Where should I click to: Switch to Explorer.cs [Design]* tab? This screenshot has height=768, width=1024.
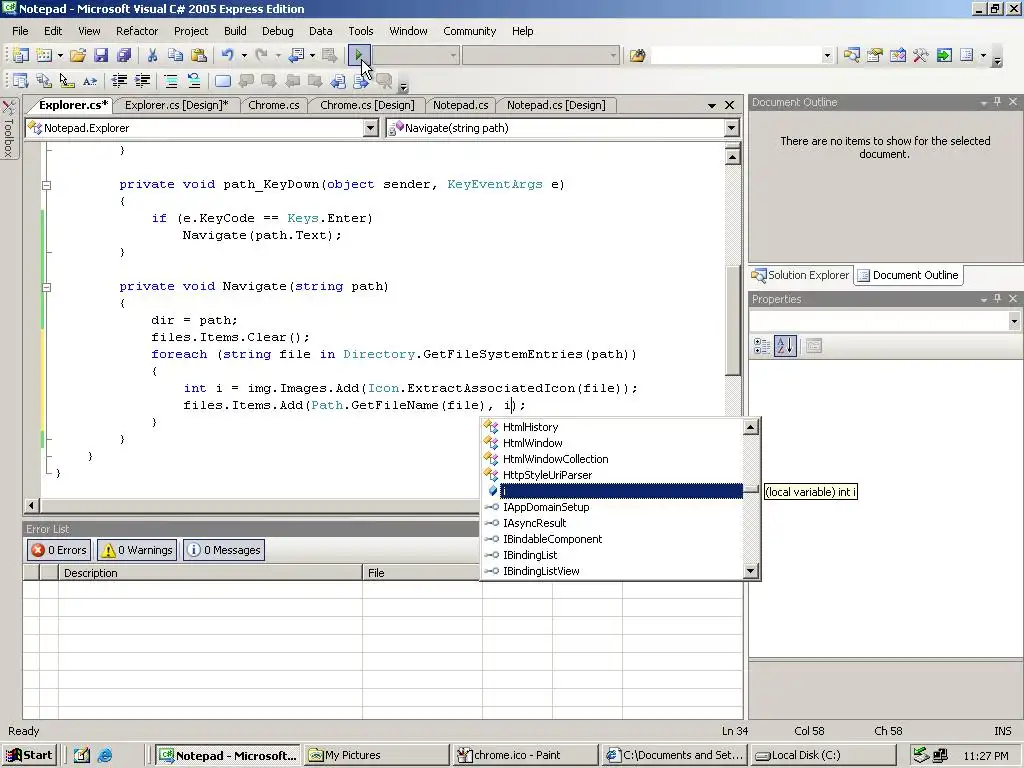click(x=176, y=105)
